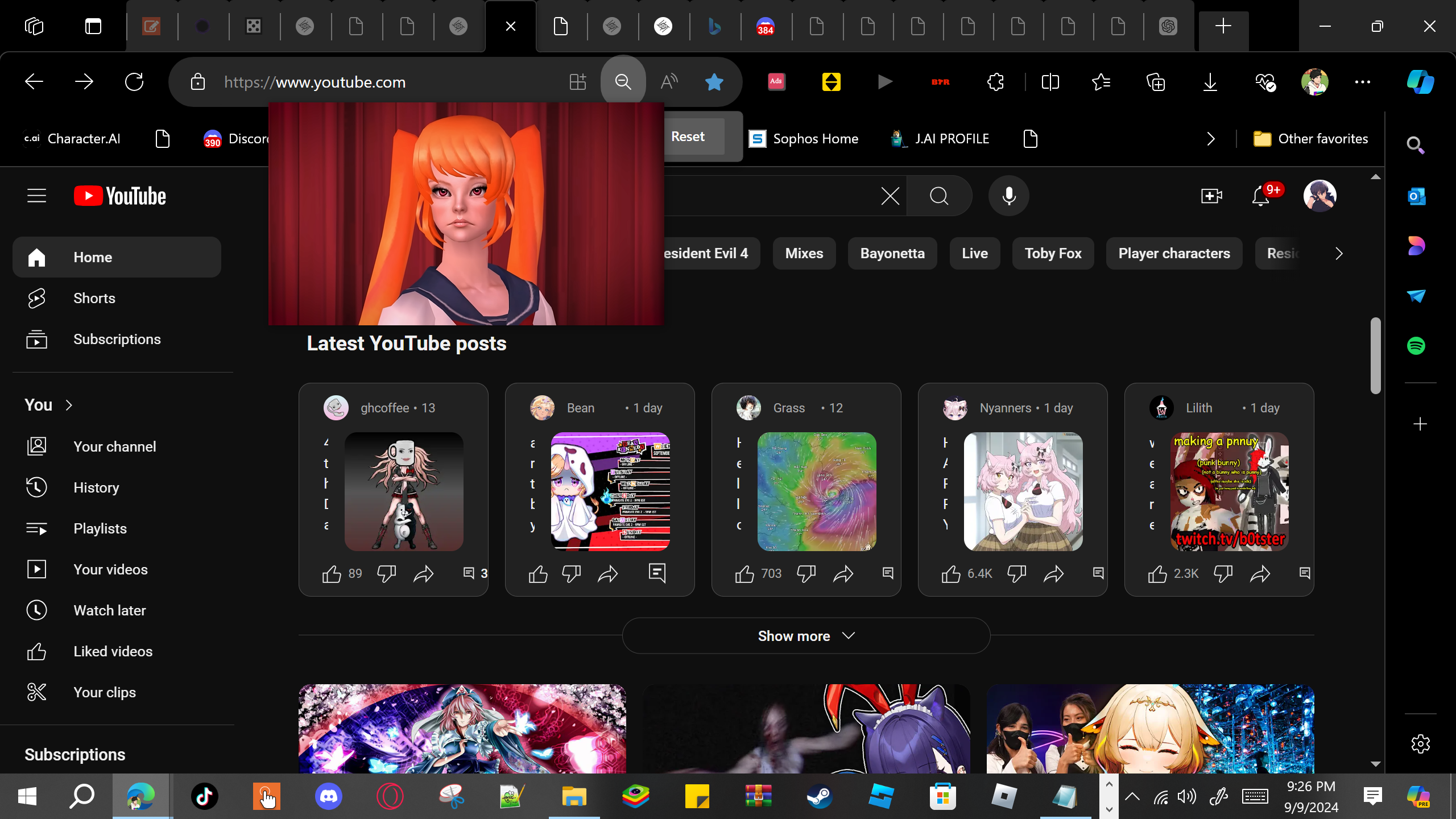
Task: Open the hamburger guide menu
Action: [37, 196]
